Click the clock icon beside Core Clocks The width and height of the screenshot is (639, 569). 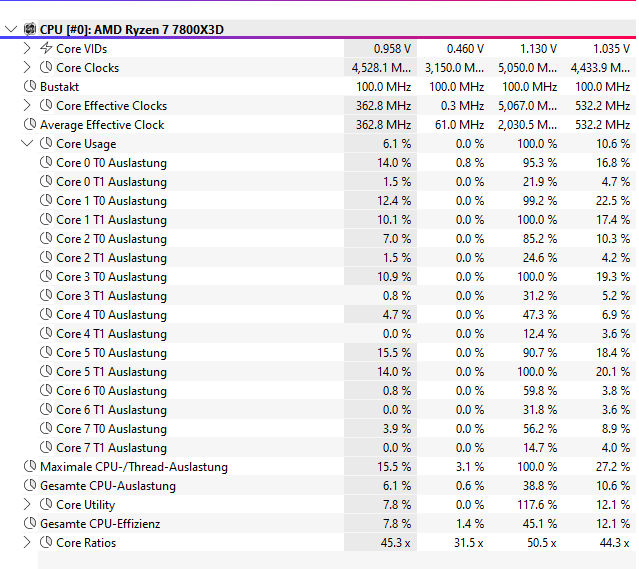pos(46,67)
